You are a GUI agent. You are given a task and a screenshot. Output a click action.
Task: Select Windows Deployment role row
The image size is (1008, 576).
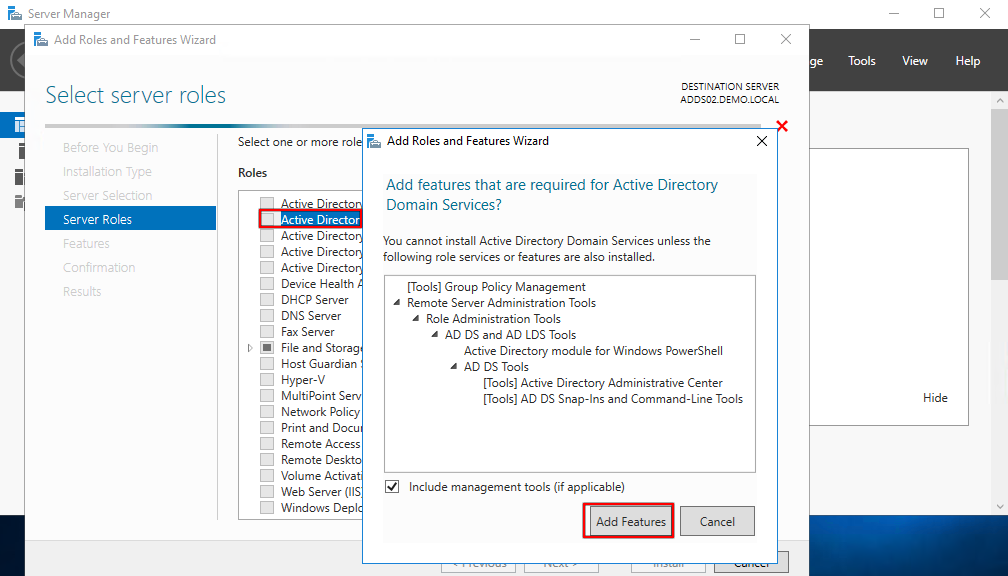(x=321, y=508)
